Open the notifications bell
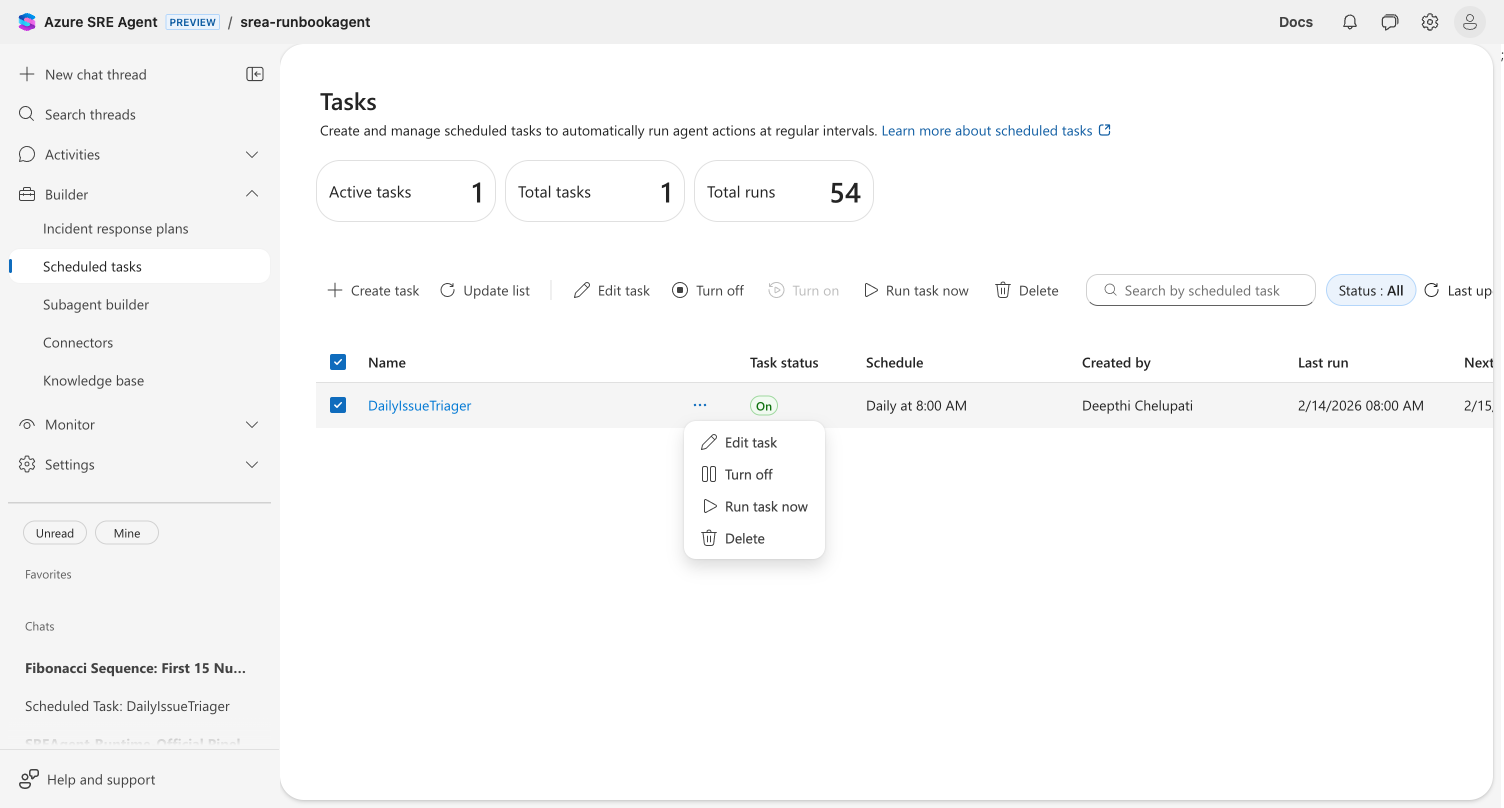1504x808 pixels. pos(1350,22)
